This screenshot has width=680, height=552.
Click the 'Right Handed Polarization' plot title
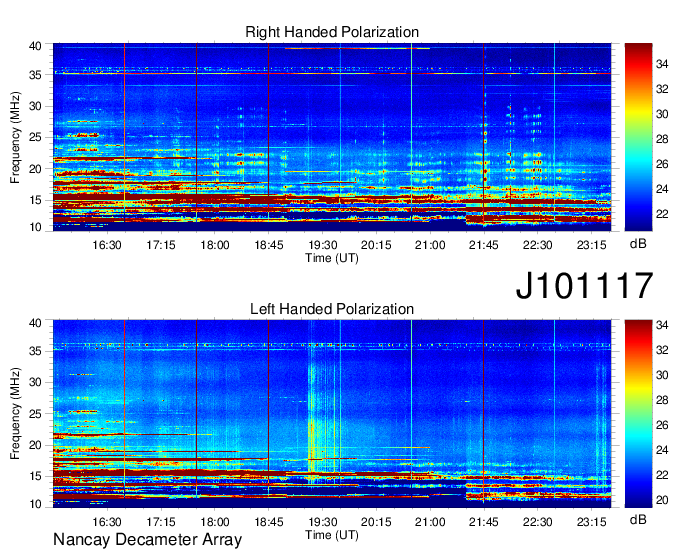(x=332, y=32)
